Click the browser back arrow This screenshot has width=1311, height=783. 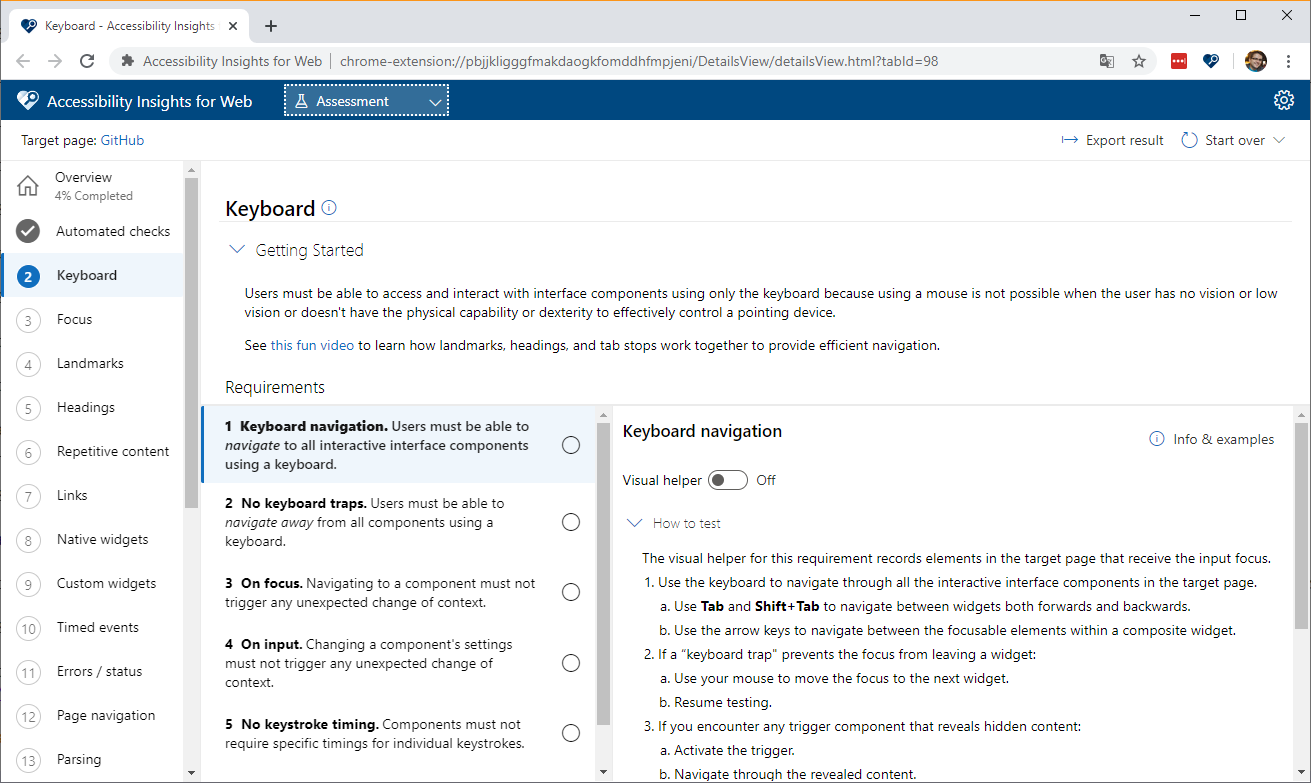[23, 61]
